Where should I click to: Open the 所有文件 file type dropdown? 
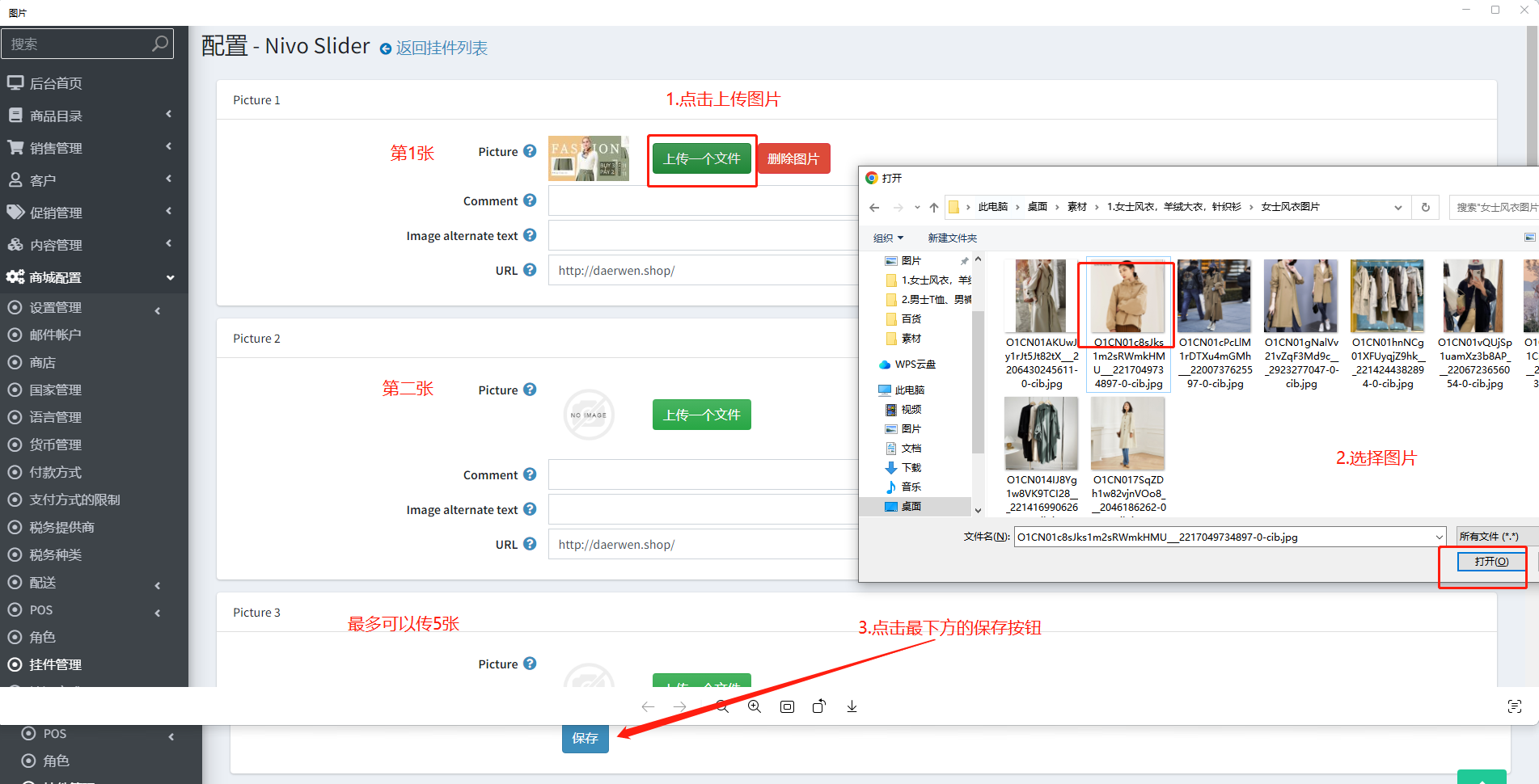[x=1496, y=537]
